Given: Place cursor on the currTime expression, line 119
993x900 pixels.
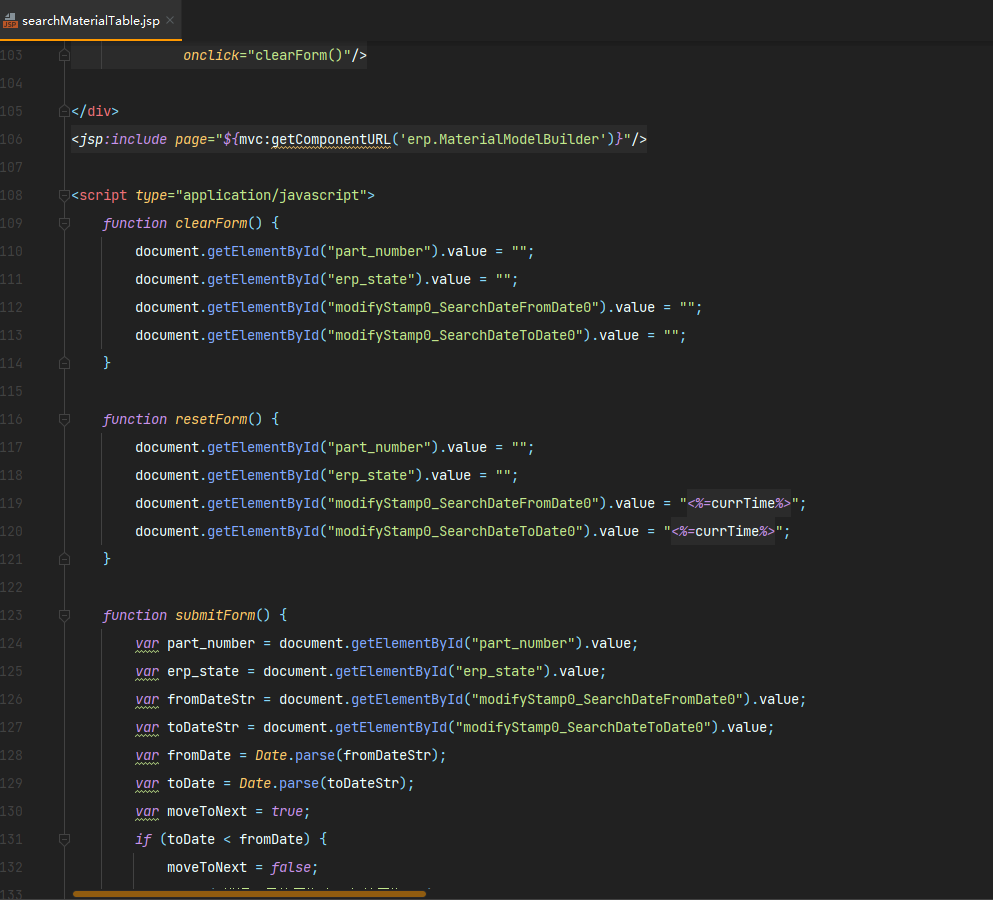Looking at the screenshot, I should tap(742, 503).
